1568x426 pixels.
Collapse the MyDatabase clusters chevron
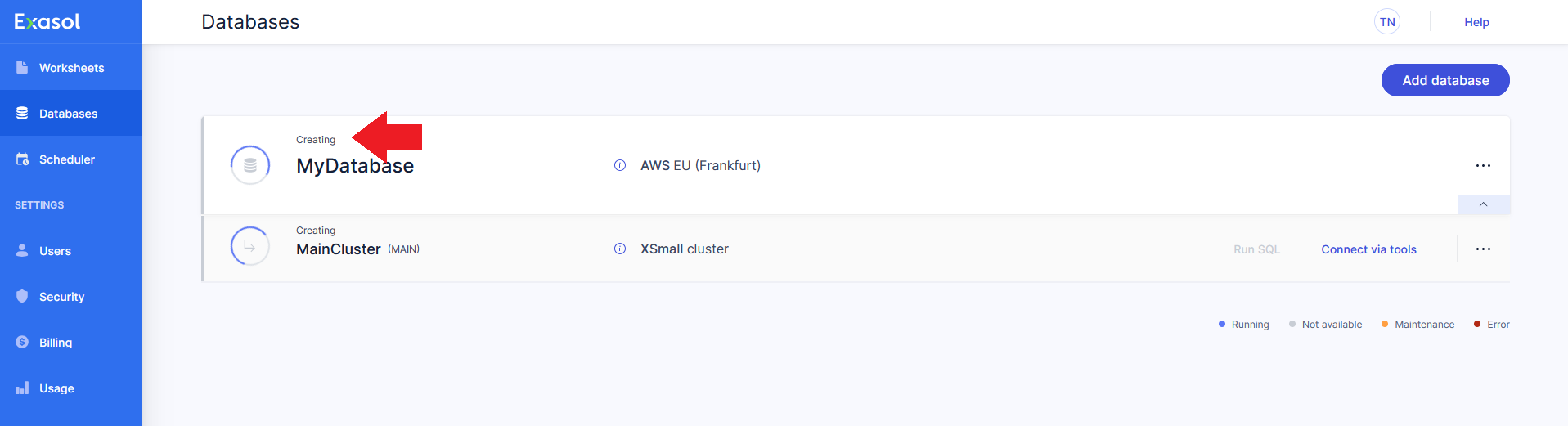click(1483, 204)
